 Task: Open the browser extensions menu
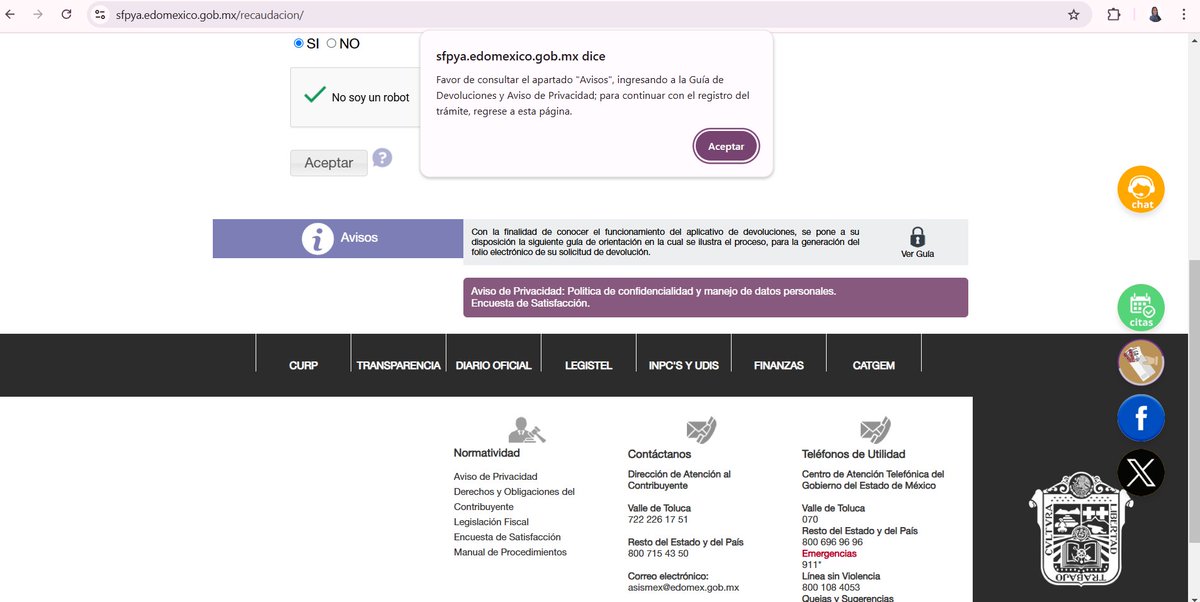coord(1114,15)
